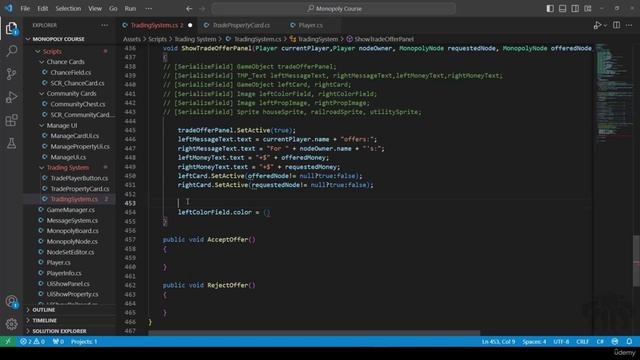Open the Testing flask view
640x360 pixels.
coord(11,143)
